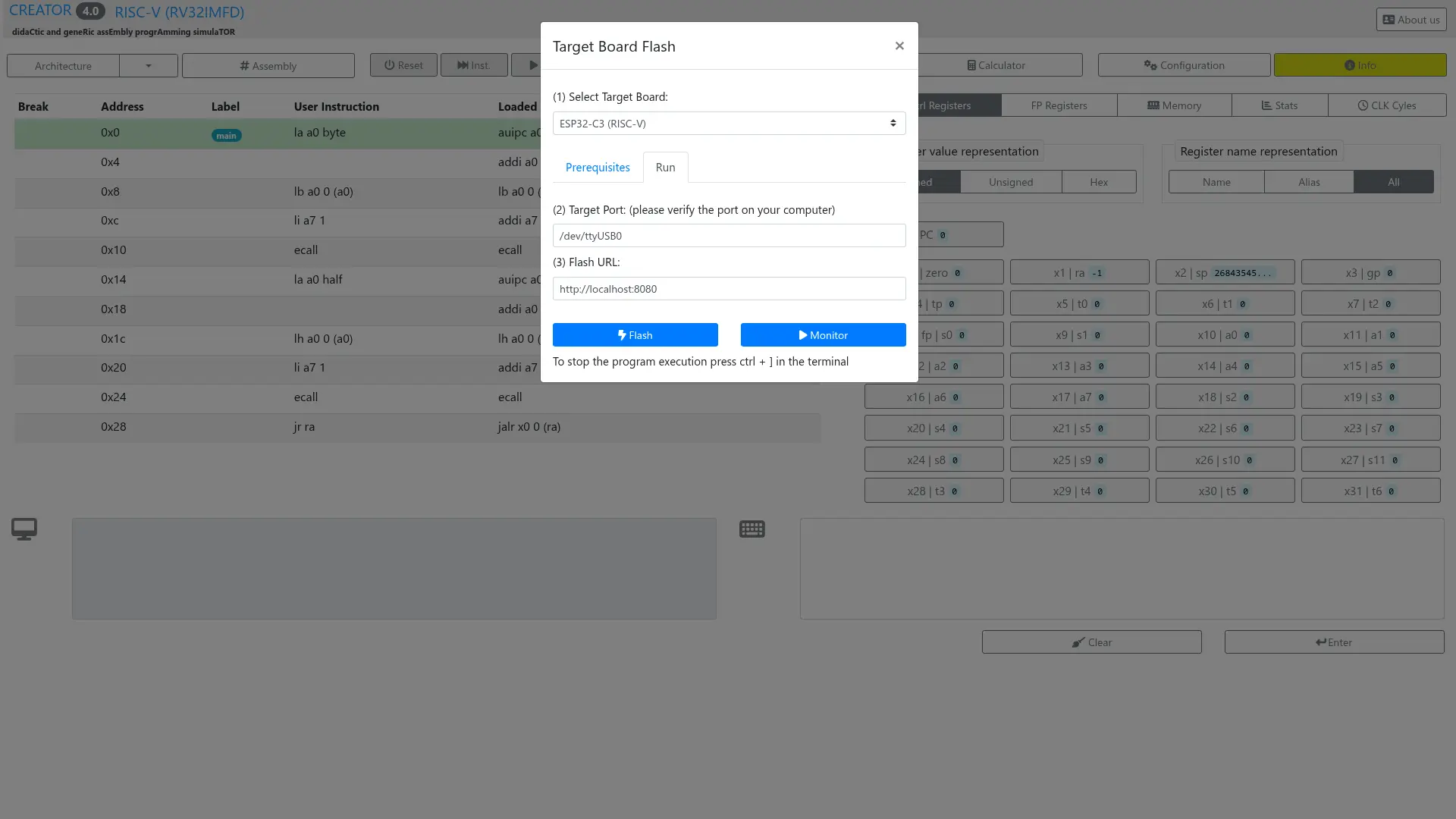Screen dimensions: 1456x819
Task: Open register x31 | t6 details
Action: tap(1370, 491)
